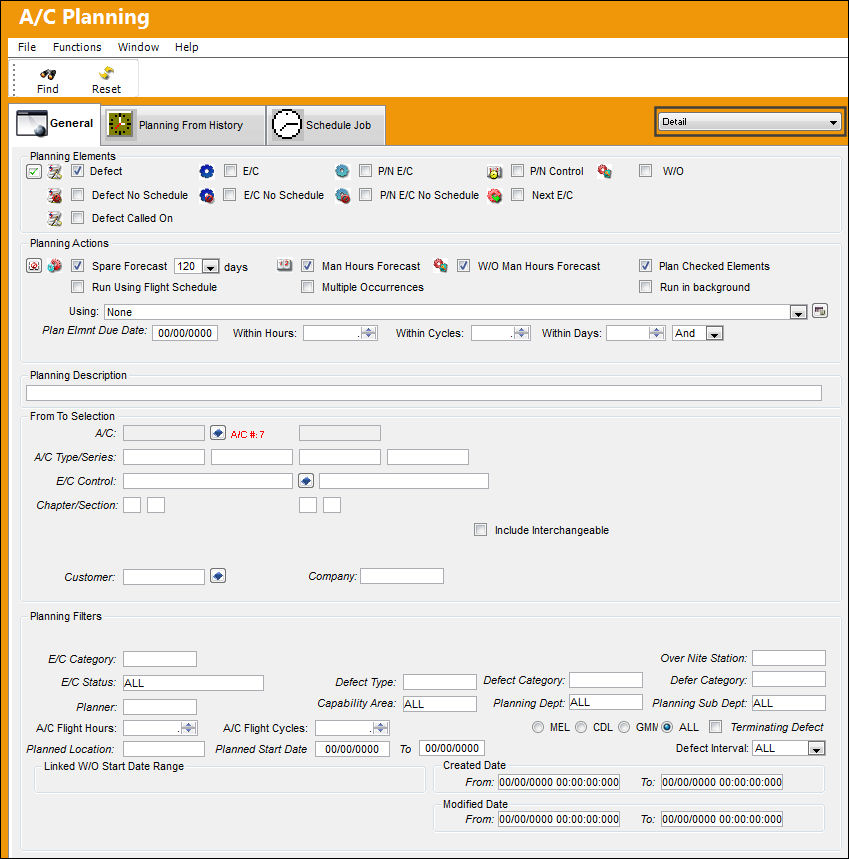Check Run in background option
The height and width of the screenshot is (859, 849).
pyautogui.click(x=646, y=287)
